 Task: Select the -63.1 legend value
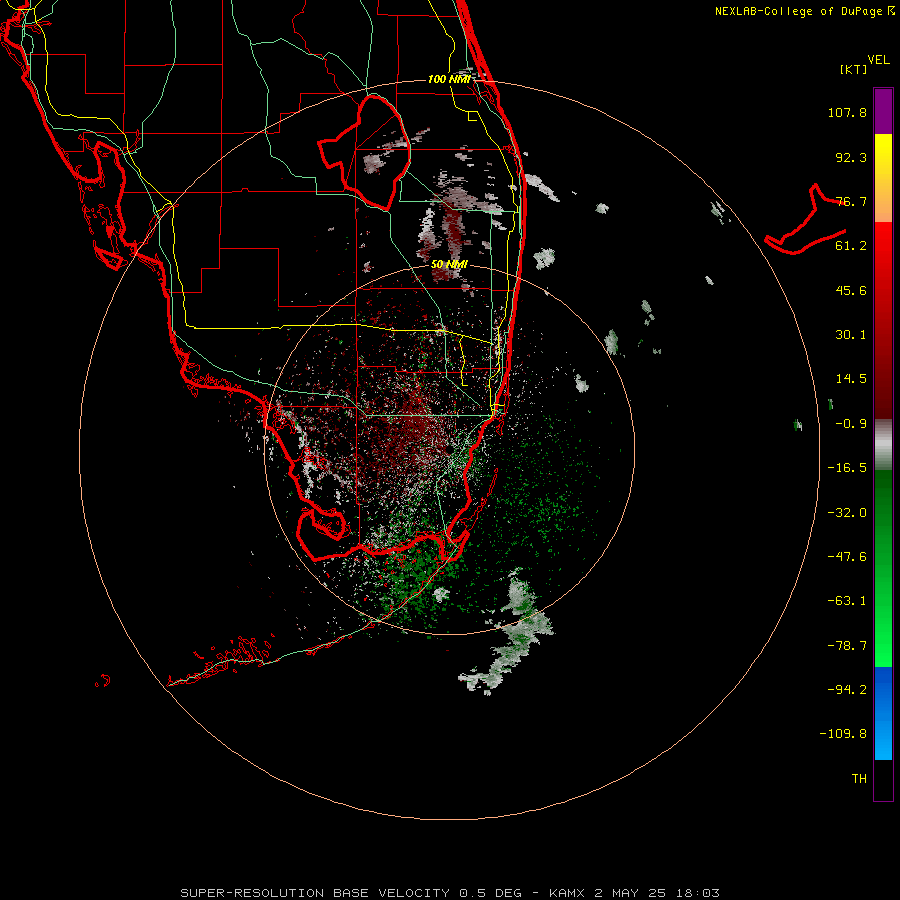847,601
